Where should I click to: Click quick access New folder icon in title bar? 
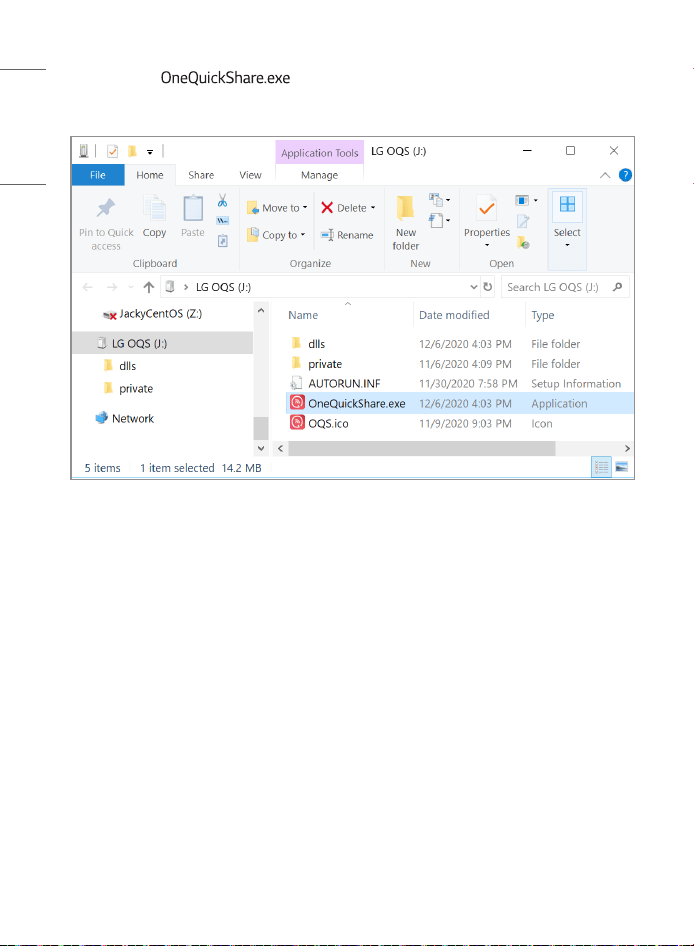[132, 151]
